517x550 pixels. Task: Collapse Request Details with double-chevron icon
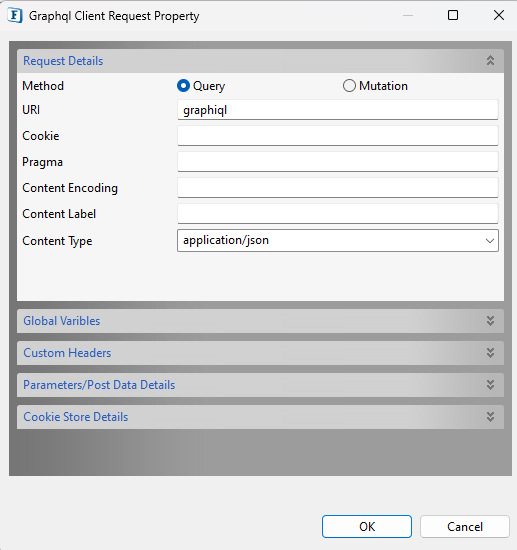[x=490, y=61]
